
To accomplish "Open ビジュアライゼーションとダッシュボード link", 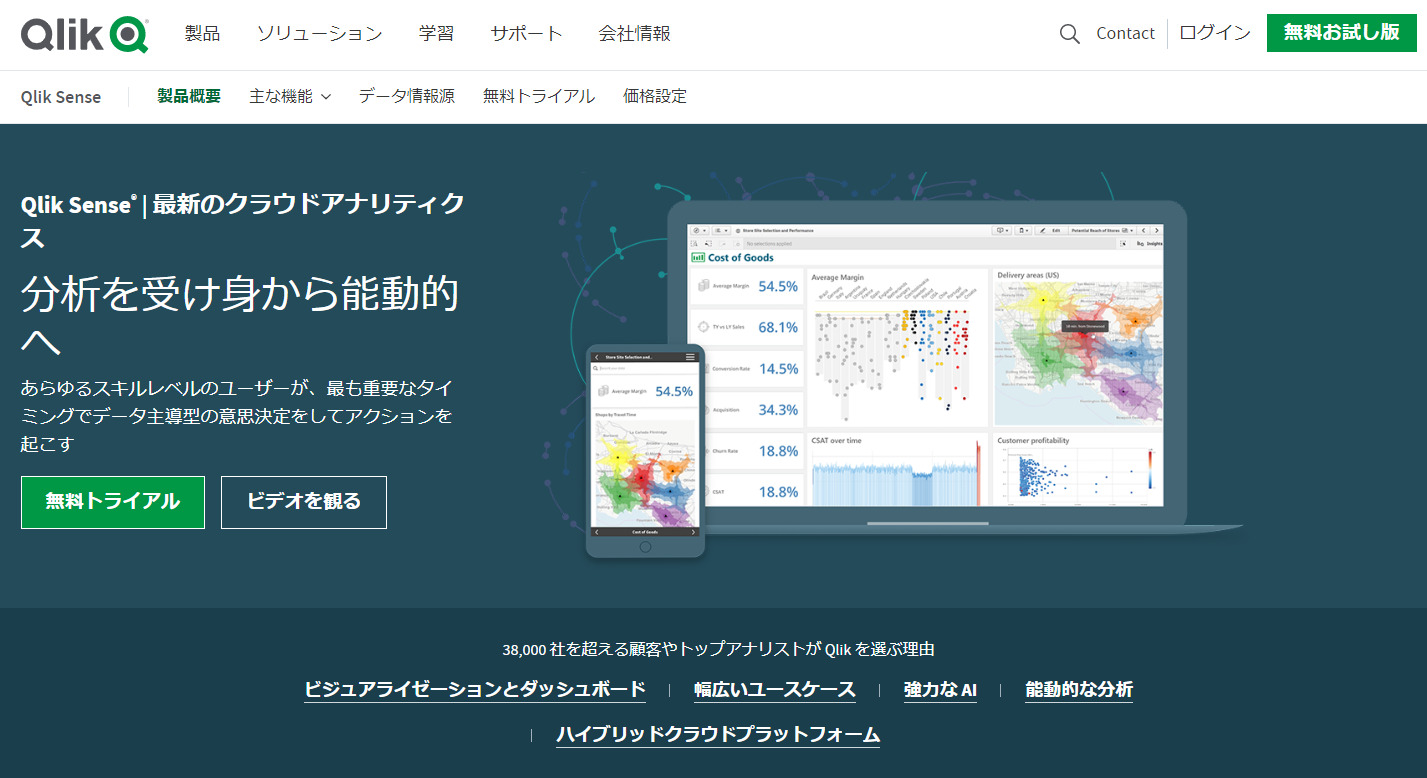I will tap(475, 690).
